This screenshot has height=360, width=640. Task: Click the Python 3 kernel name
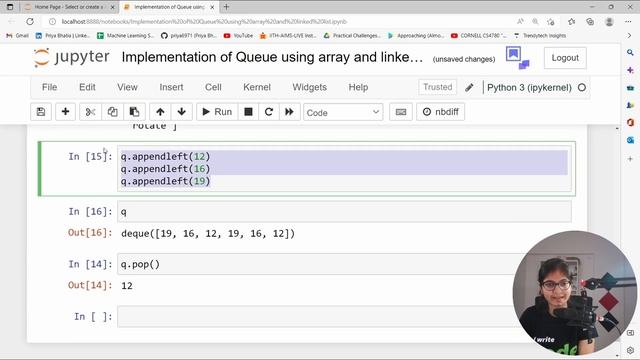(x=529, y=88)
